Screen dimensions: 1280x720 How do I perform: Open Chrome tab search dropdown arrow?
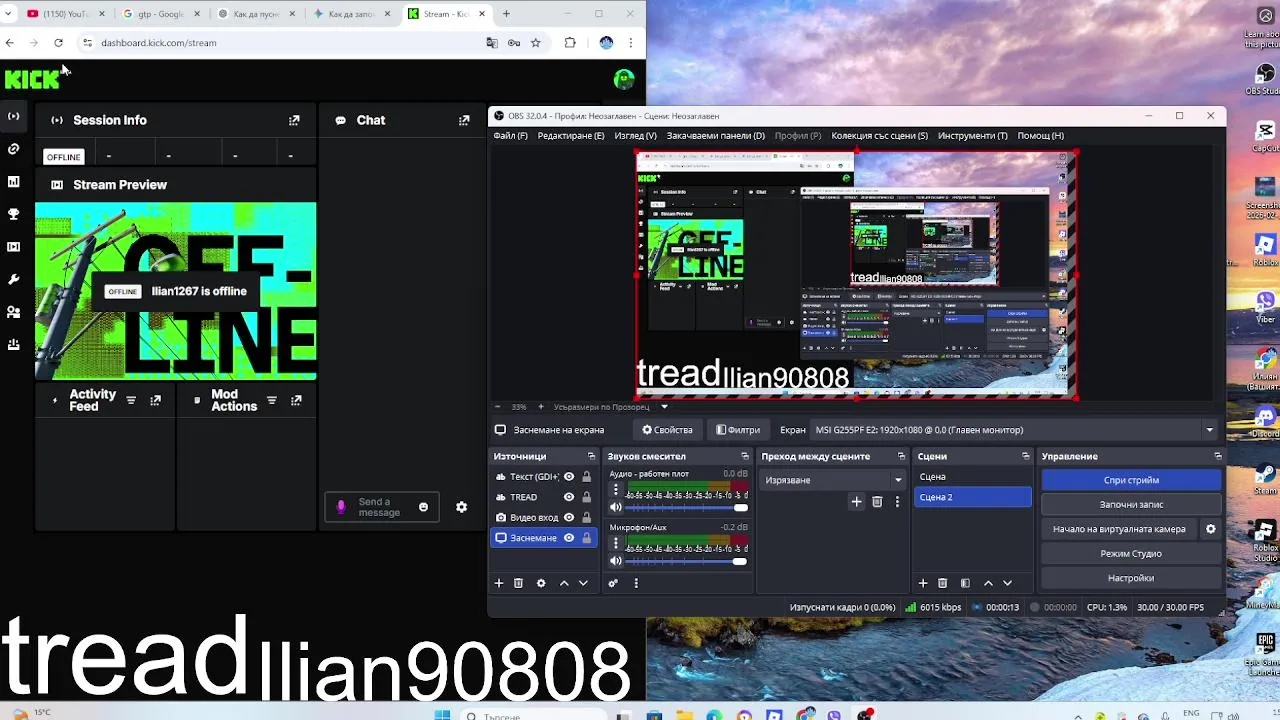pos(8,14)
